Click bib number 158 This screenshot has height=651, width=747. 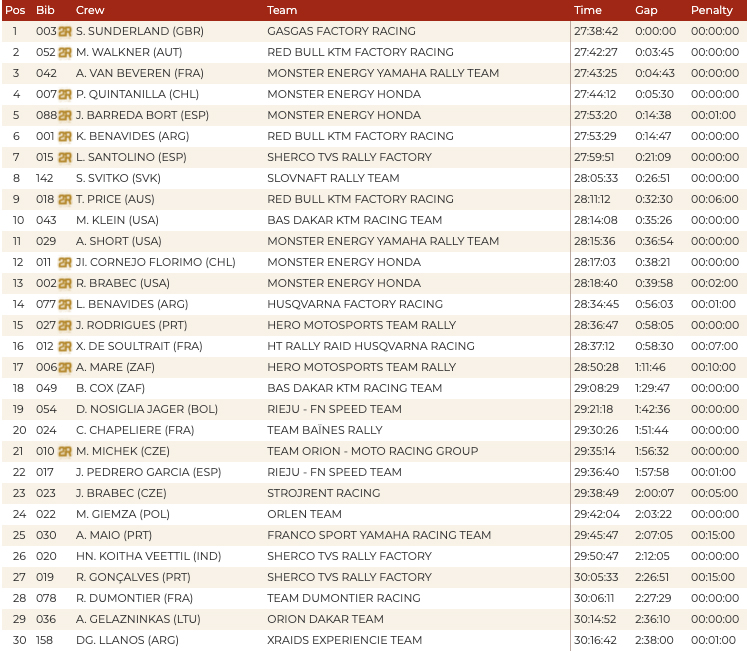coord(45,640)
